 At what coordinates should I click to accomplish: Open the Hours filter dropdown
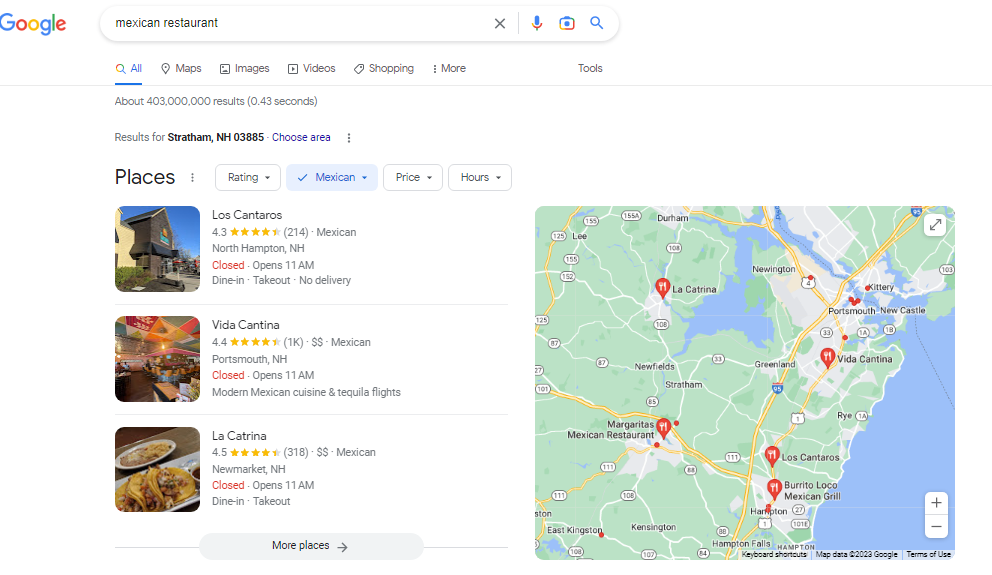click(480, 178)
